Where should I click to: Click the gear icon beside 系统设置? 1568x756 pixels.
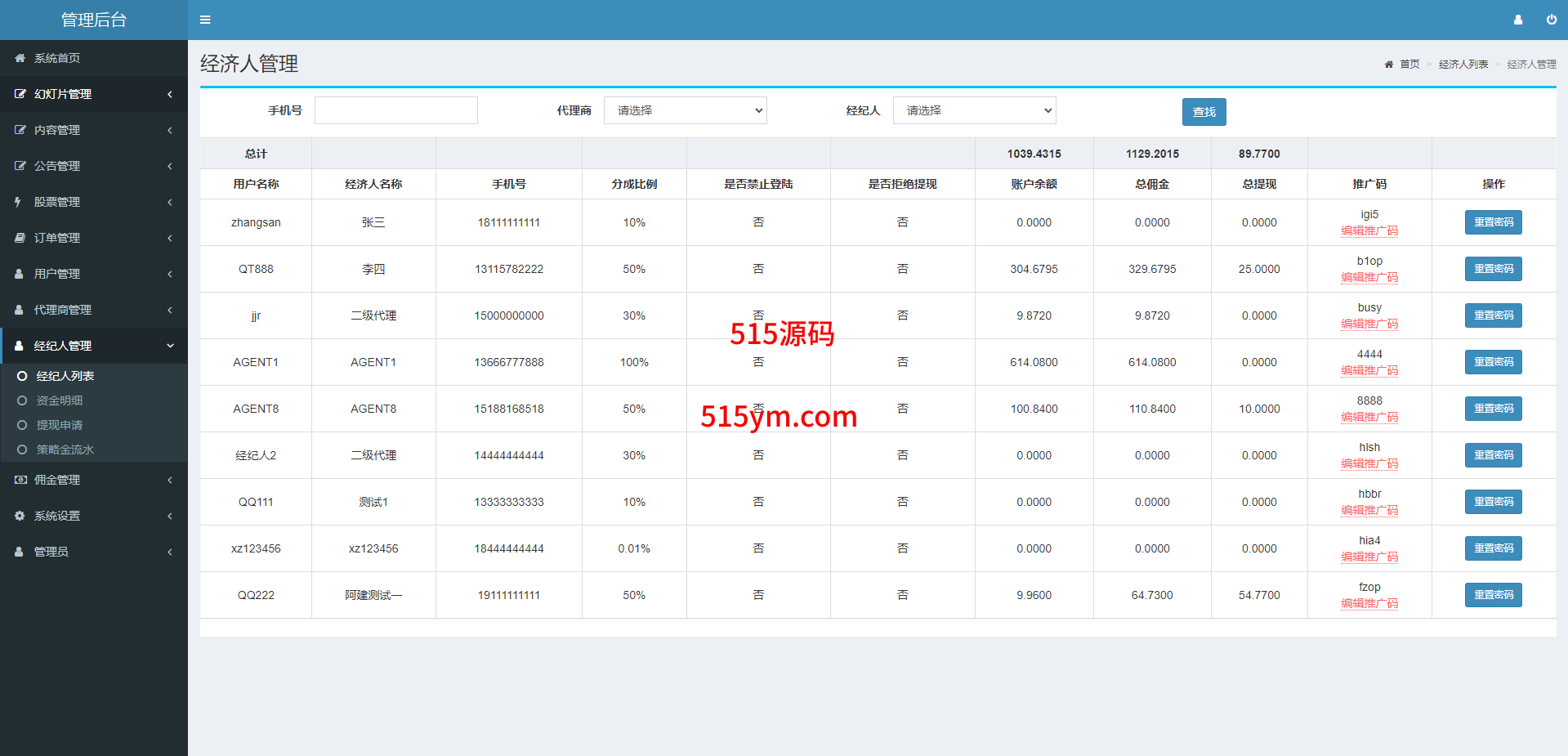(20, 516)
